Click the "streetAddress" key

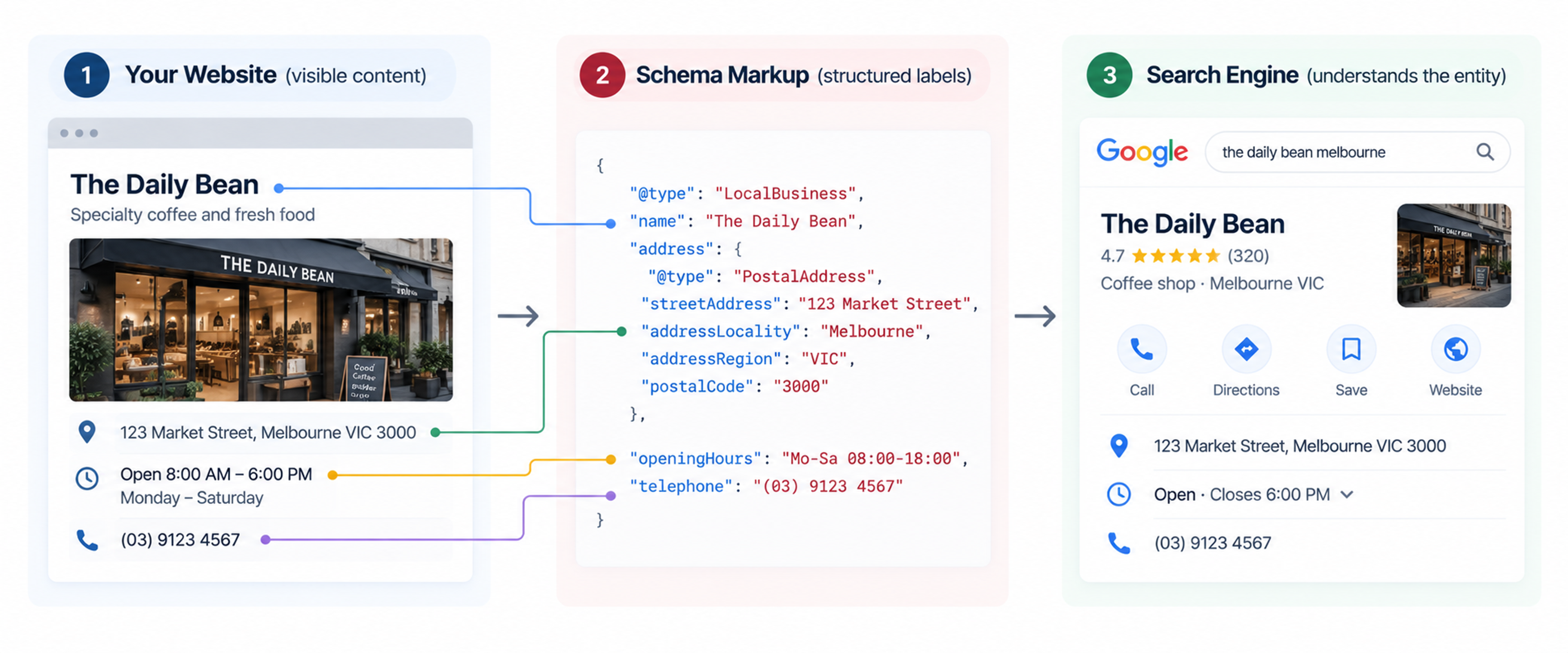(711, 304)
